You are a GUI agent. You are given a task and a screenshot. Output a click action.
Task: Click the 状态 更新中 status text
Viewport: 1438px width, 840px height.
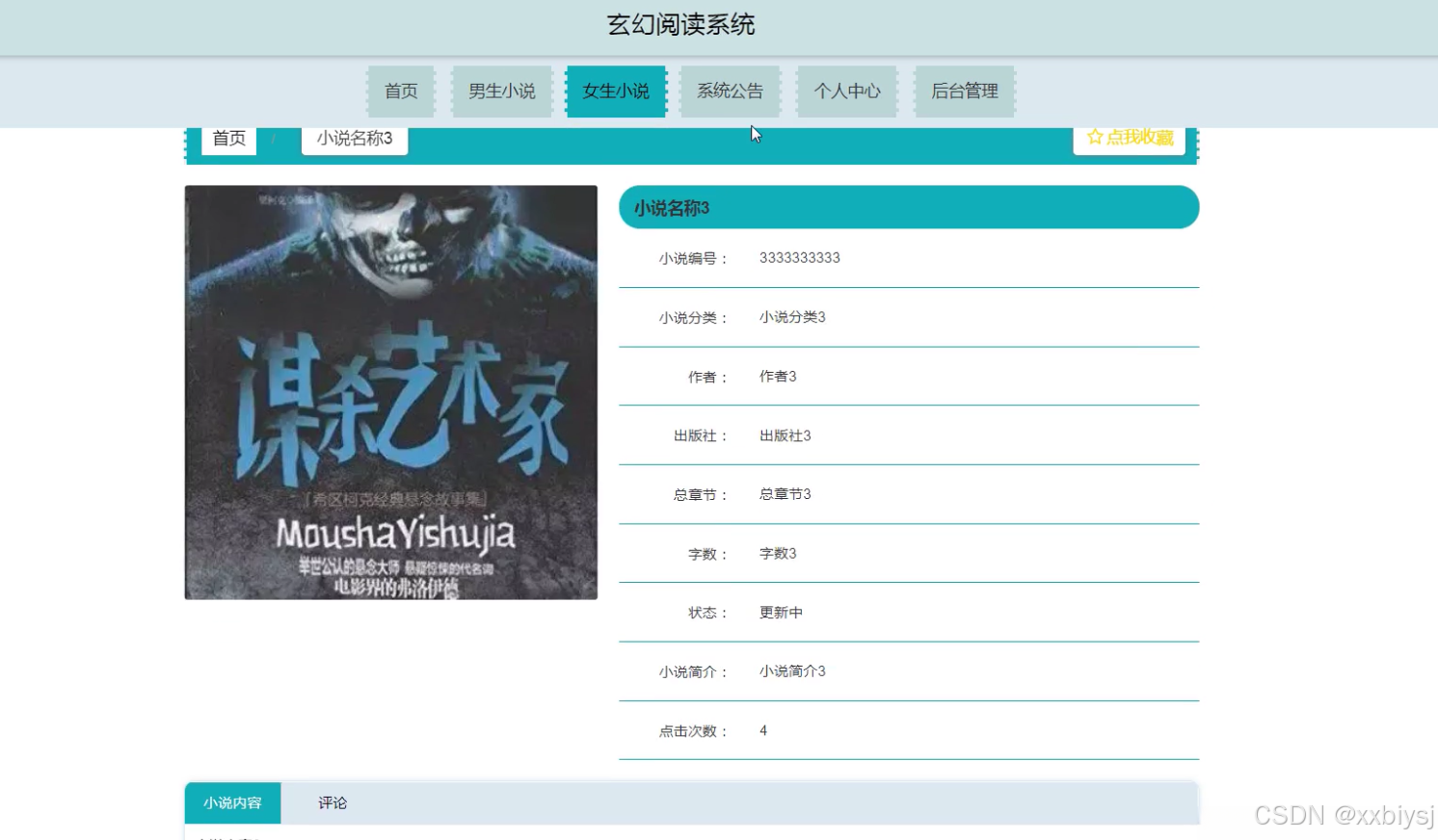pos(781,612)
